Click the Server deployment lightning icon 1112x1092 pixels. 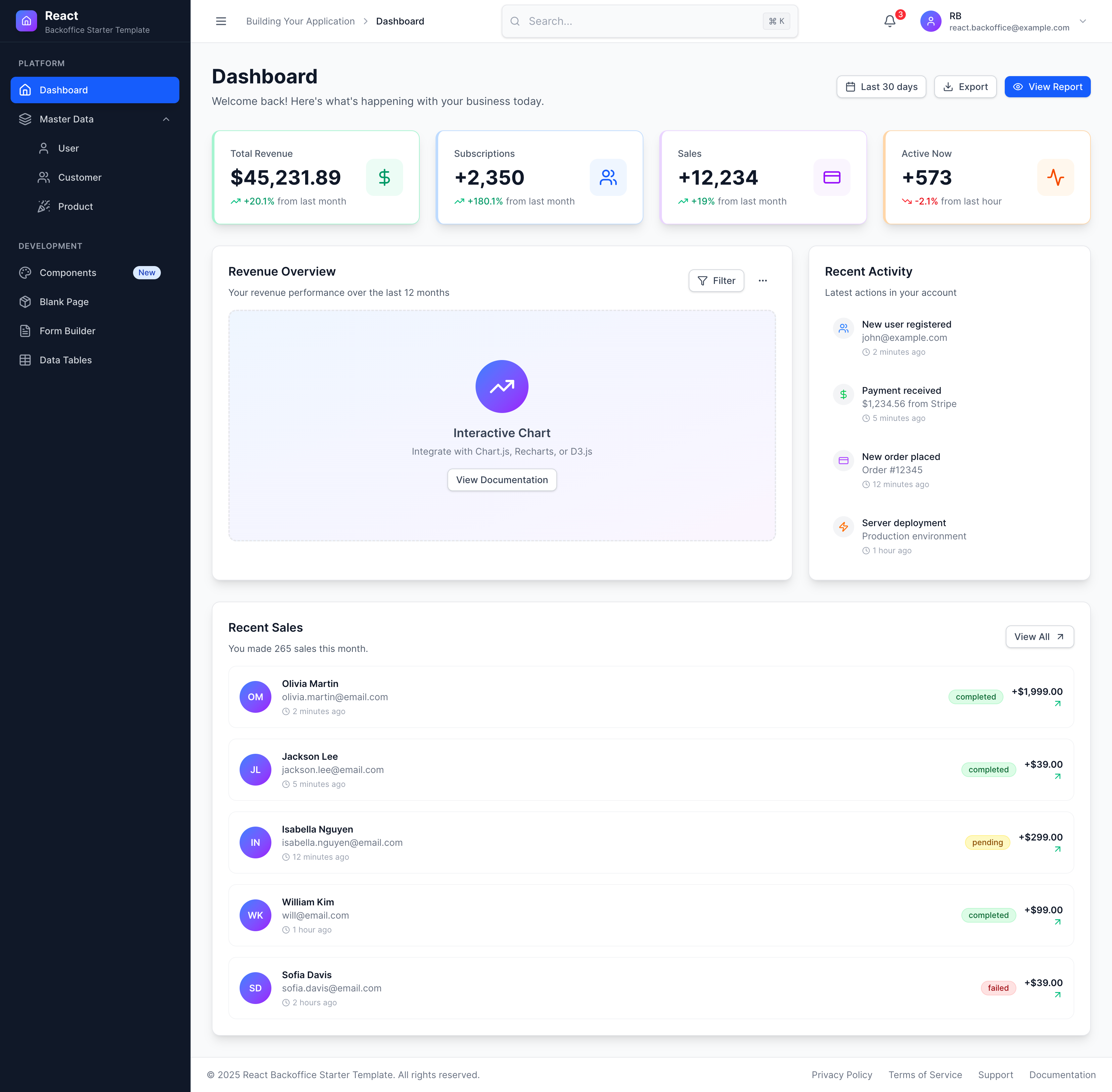[843, 526]
